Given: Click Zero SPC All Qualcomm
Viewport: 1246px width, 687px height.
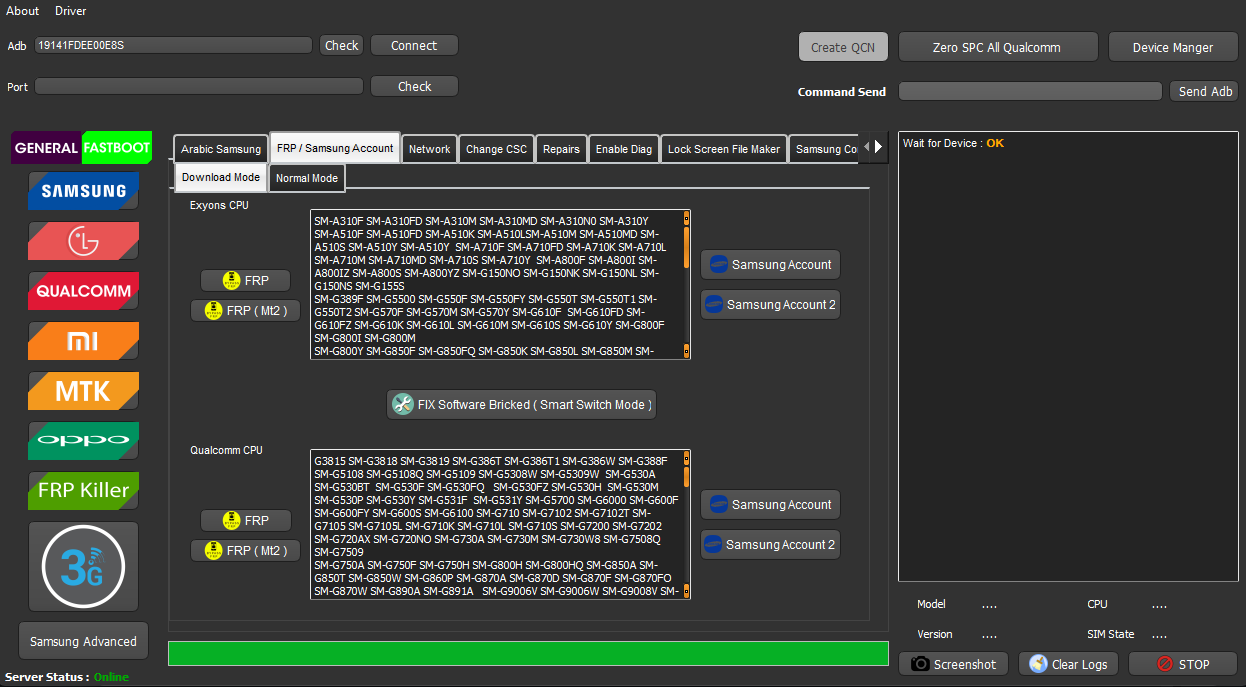Looking at the screenshot, I should [997, 47].
